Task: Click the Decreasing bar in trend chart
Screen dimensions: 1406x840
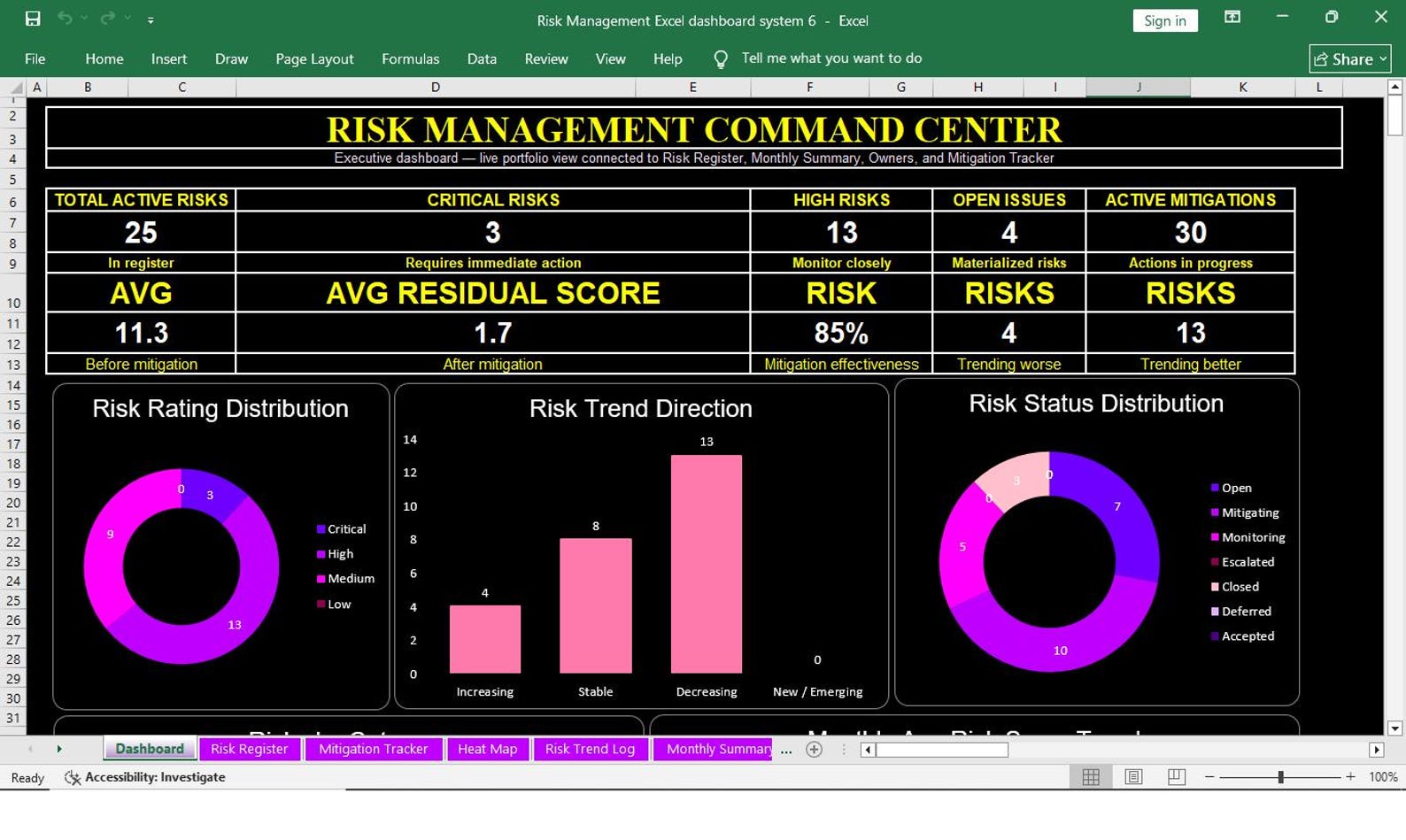Action: [706, 564]
